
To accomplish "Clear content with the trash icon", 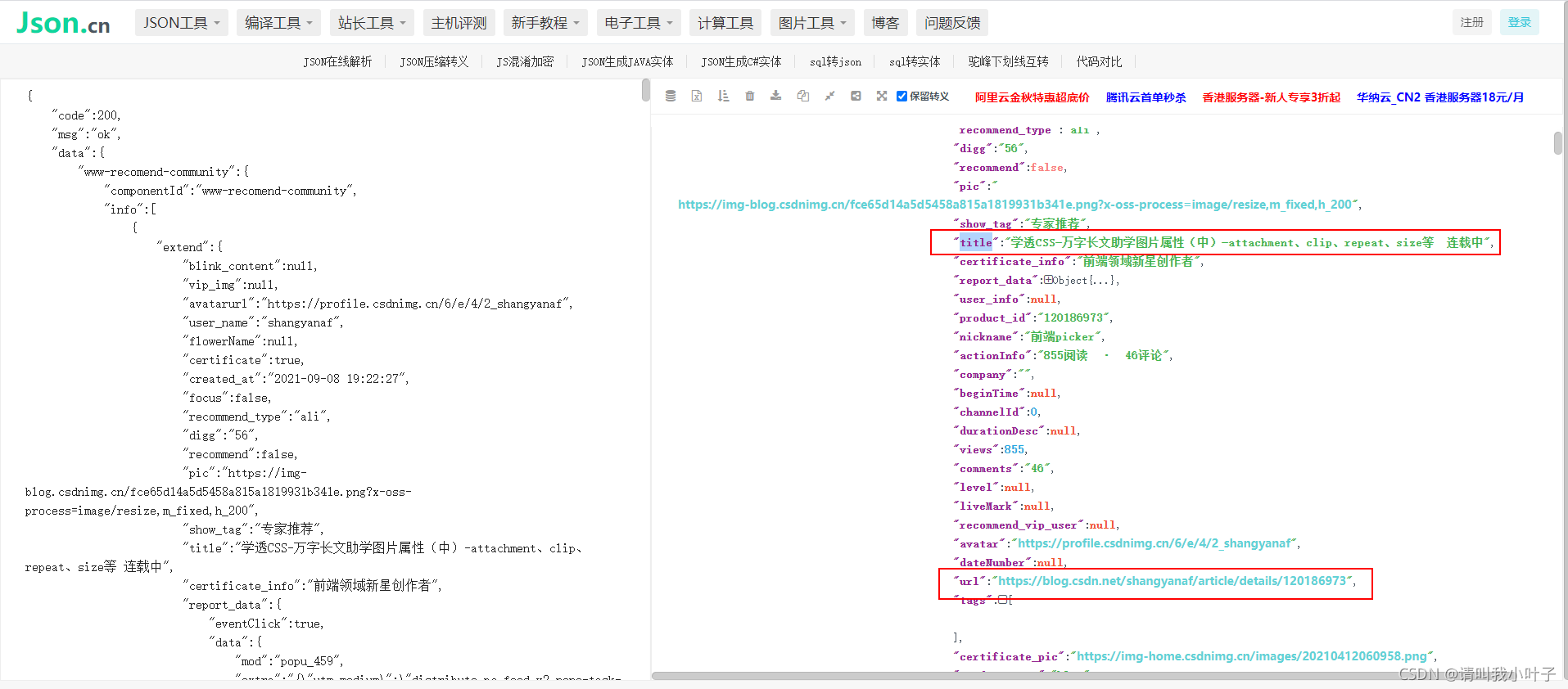I will (x=749, y=96).
